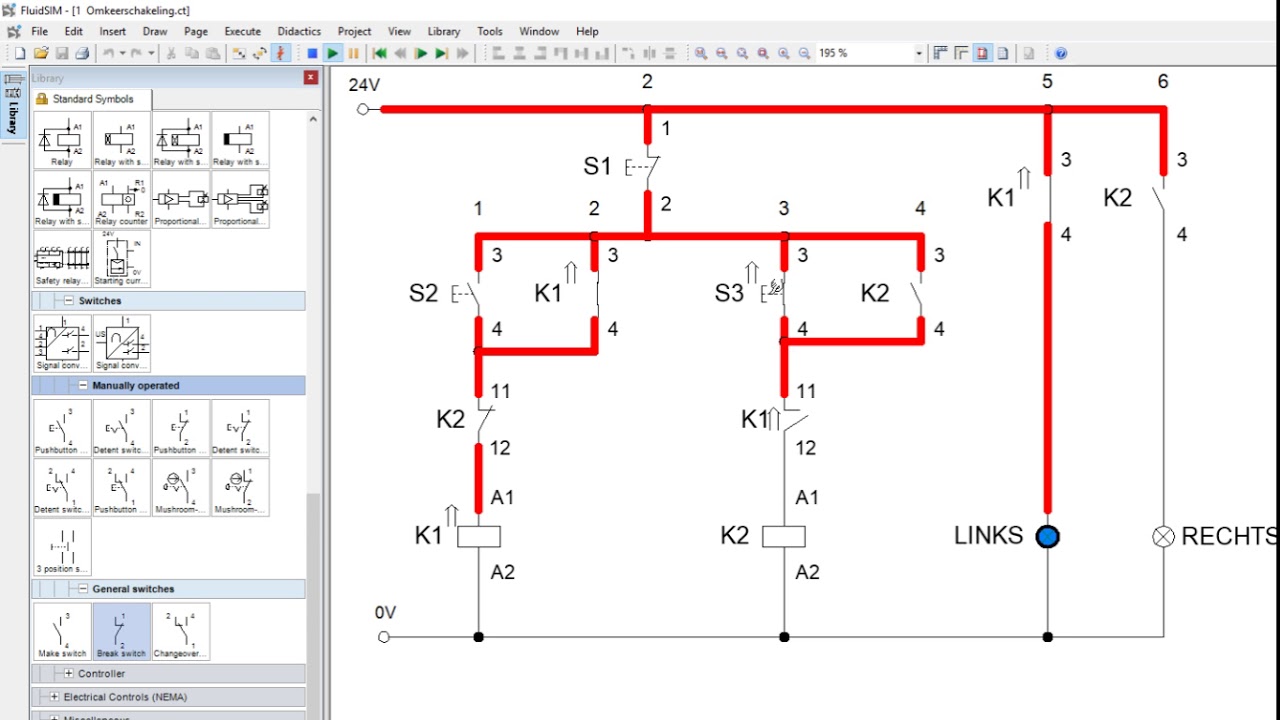Click the vertical Library side panel button

14,106
